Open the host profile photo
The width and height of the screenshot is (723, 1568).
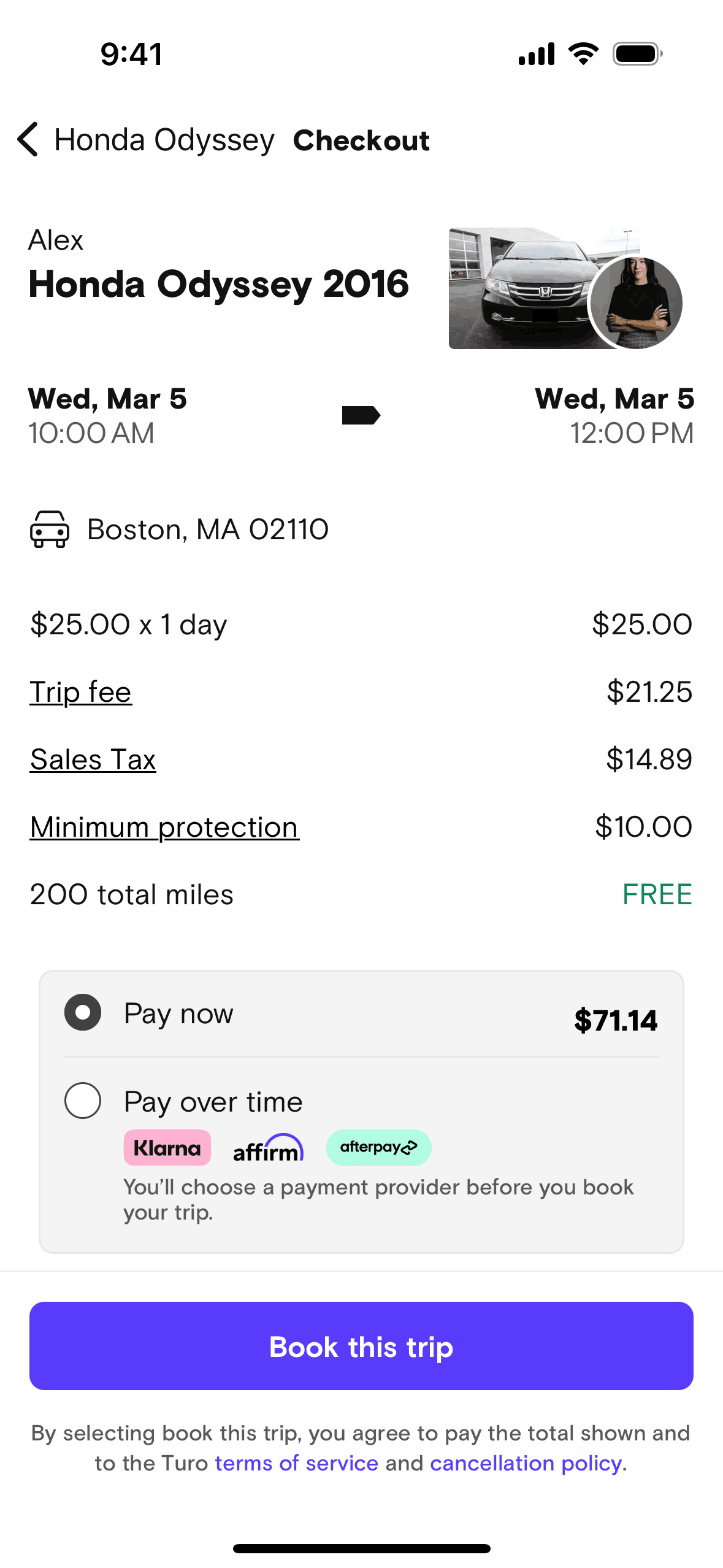click(x=635, y=303)
